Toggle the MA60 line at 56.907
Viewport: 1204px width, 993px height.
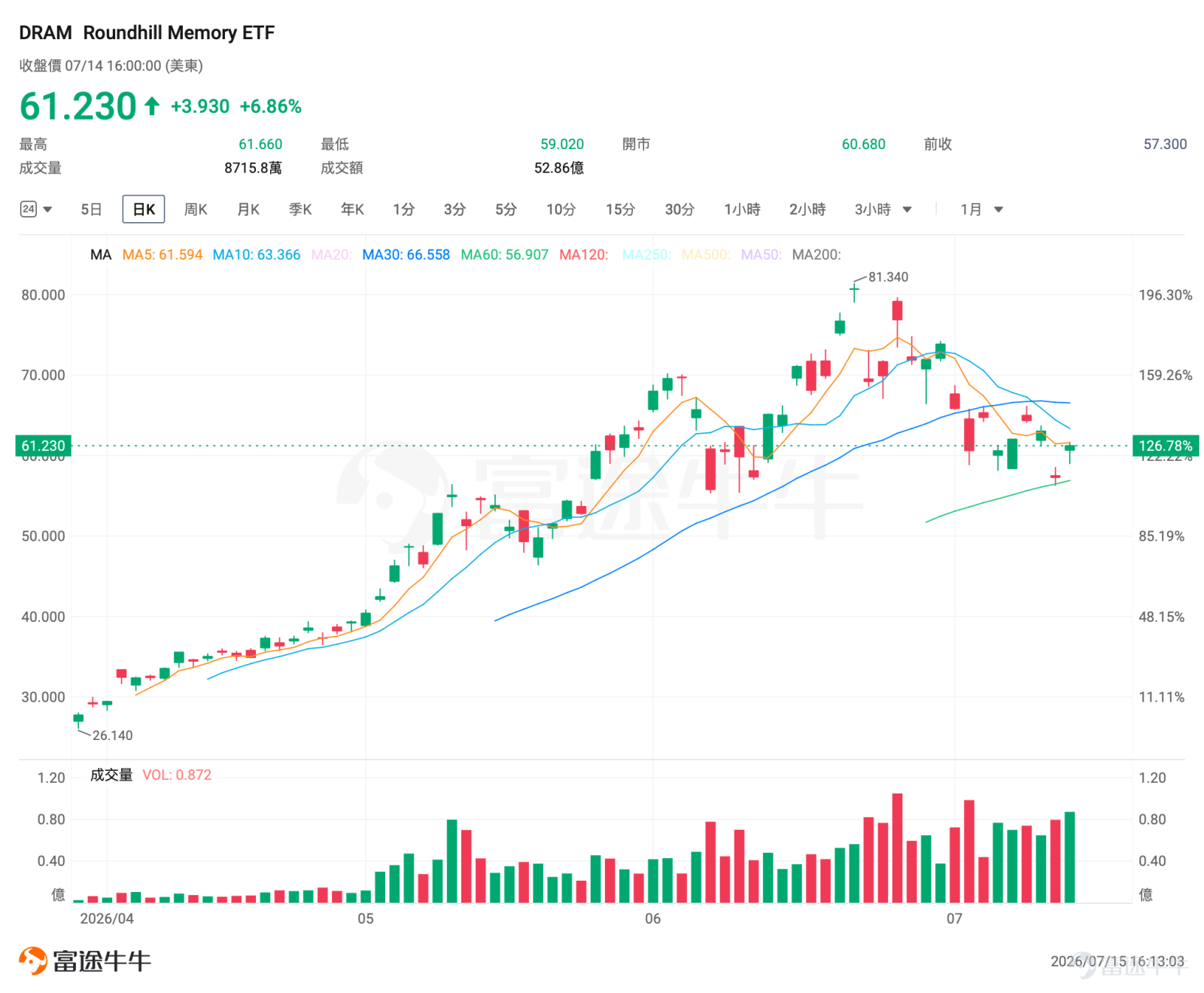pos(505,254)
